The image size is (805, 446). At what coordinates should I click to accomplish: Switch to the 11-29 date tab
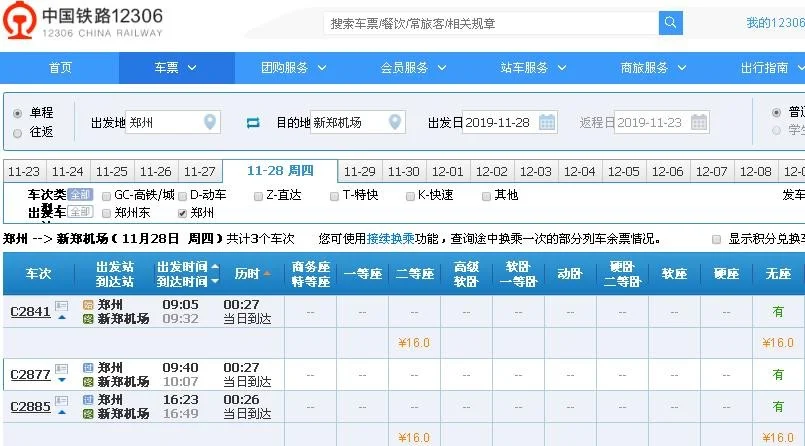click(x=359, y=171)
